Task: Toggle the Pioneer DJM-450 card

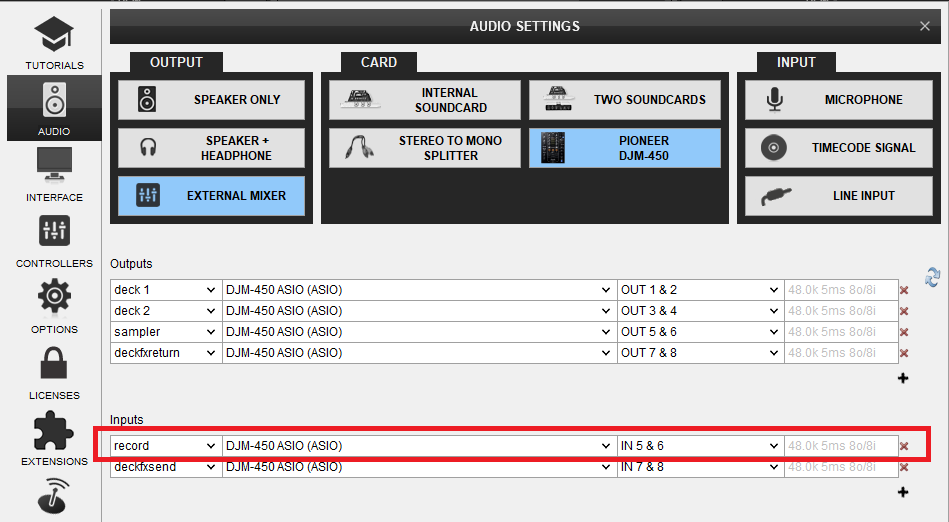Action: point(625,148)
